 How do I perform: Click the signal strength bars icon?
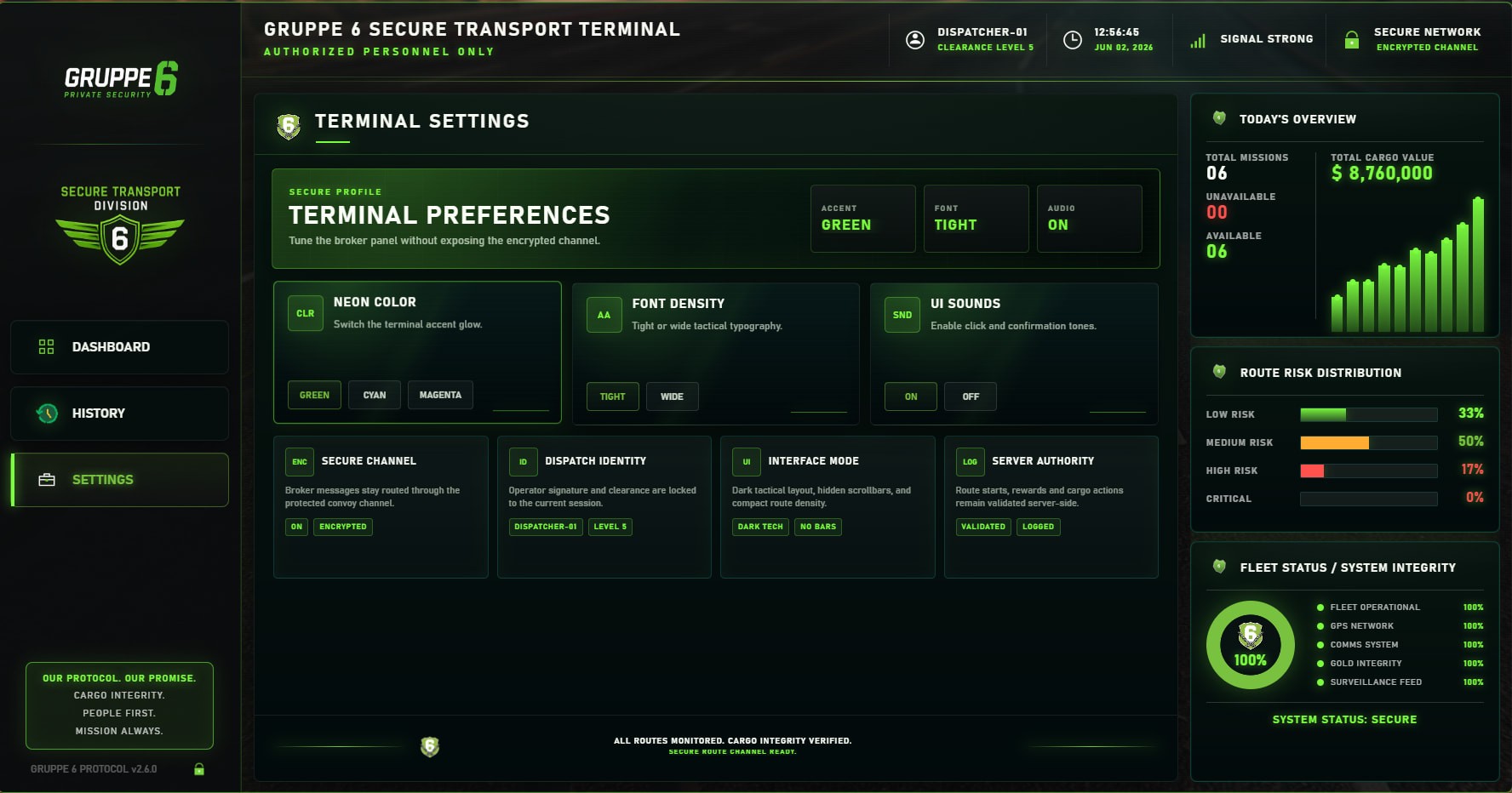(1198, 40)
